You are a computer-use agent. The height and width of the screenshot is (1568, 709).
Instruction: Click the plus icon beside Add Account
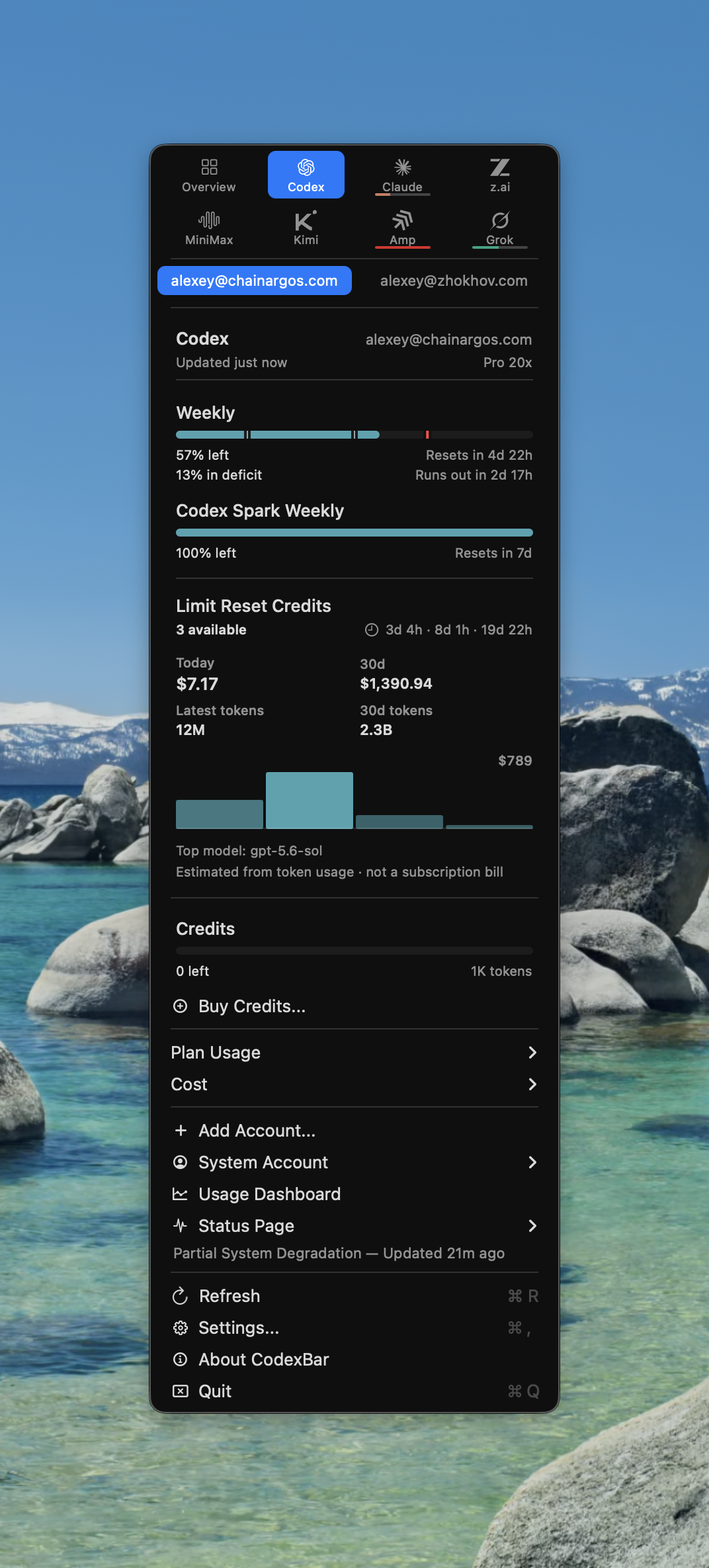[x=181, y=1131]
